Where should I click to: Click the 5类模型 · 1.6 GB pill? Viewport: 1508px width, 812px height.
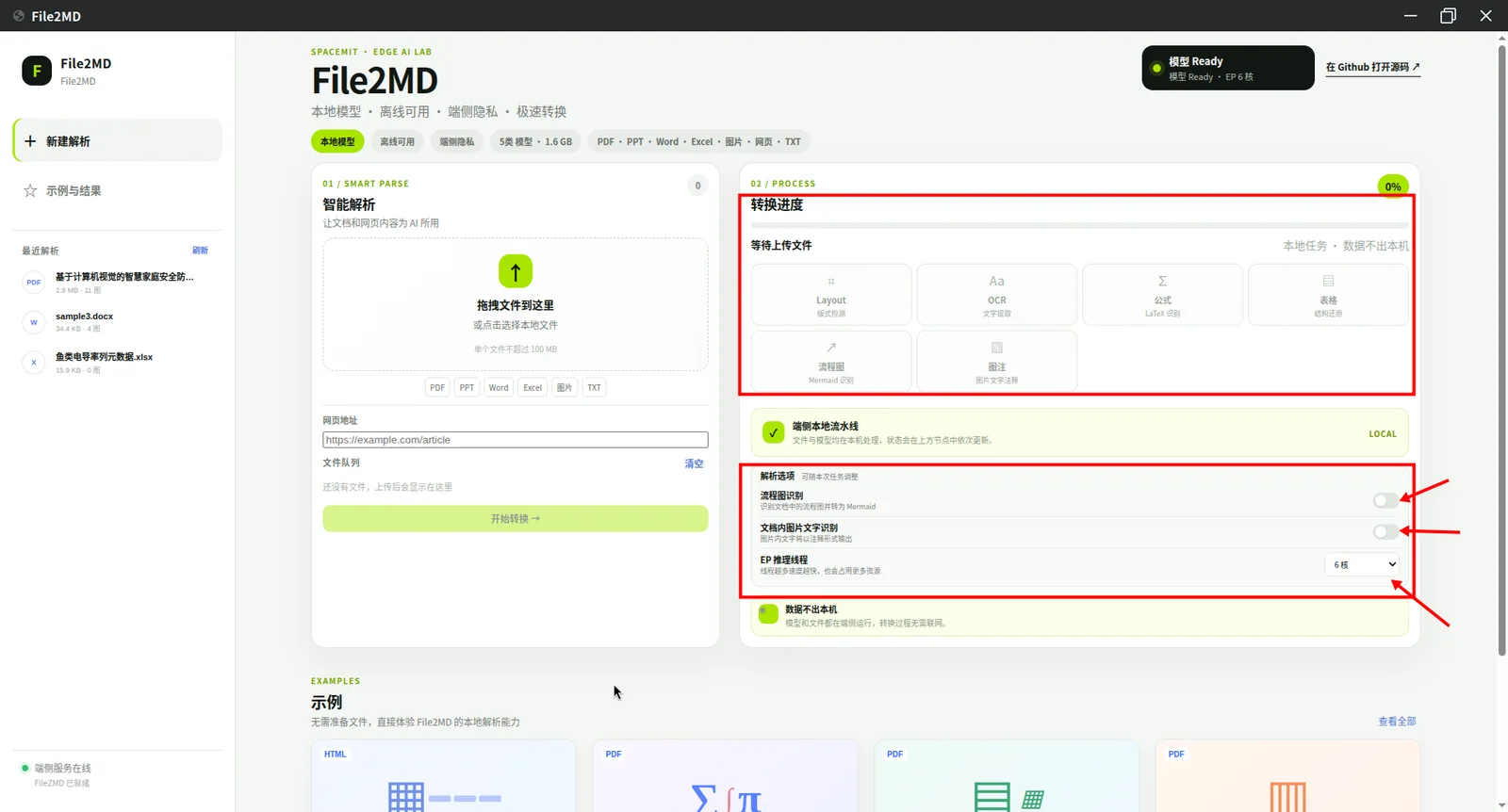pyautogui.click(x=535, y=142)
